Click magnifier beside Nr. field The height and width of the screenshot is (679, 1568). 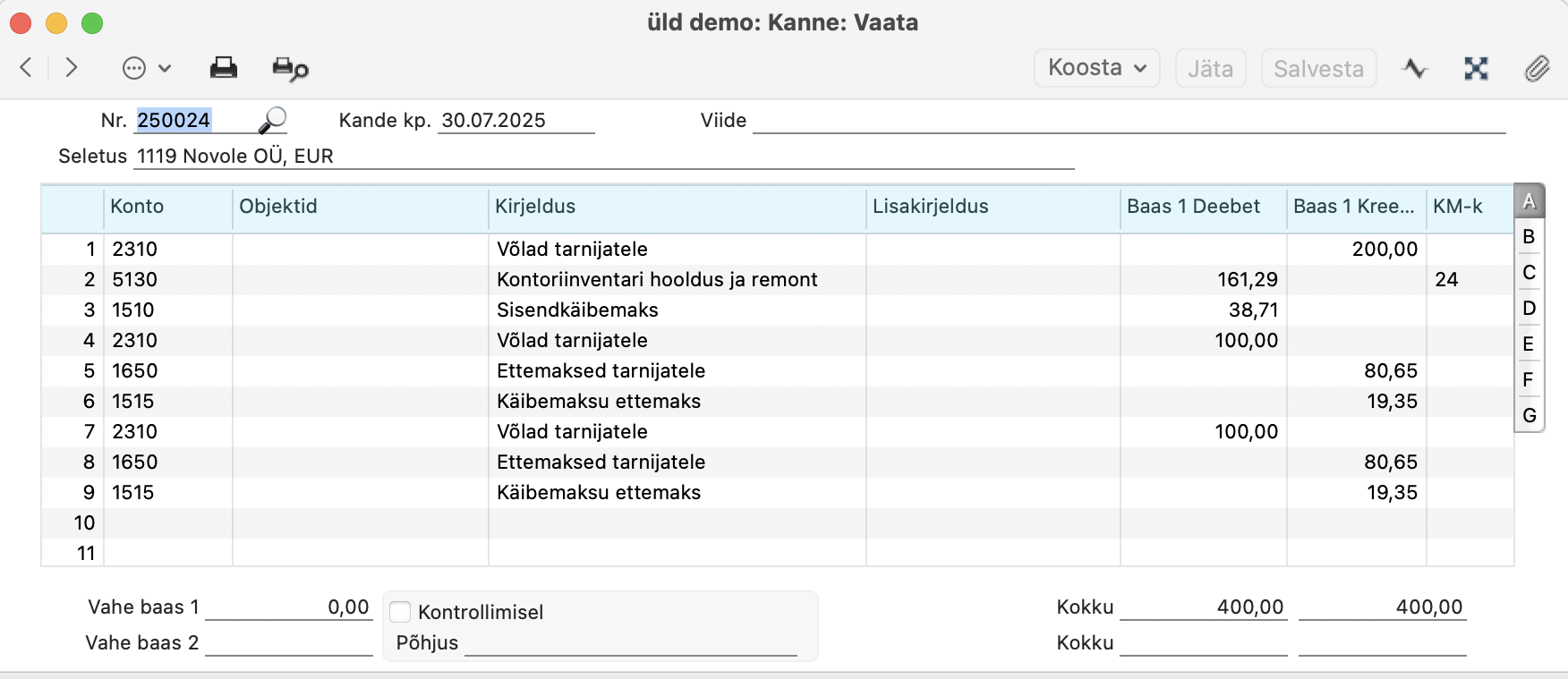(x=272, y=120)
